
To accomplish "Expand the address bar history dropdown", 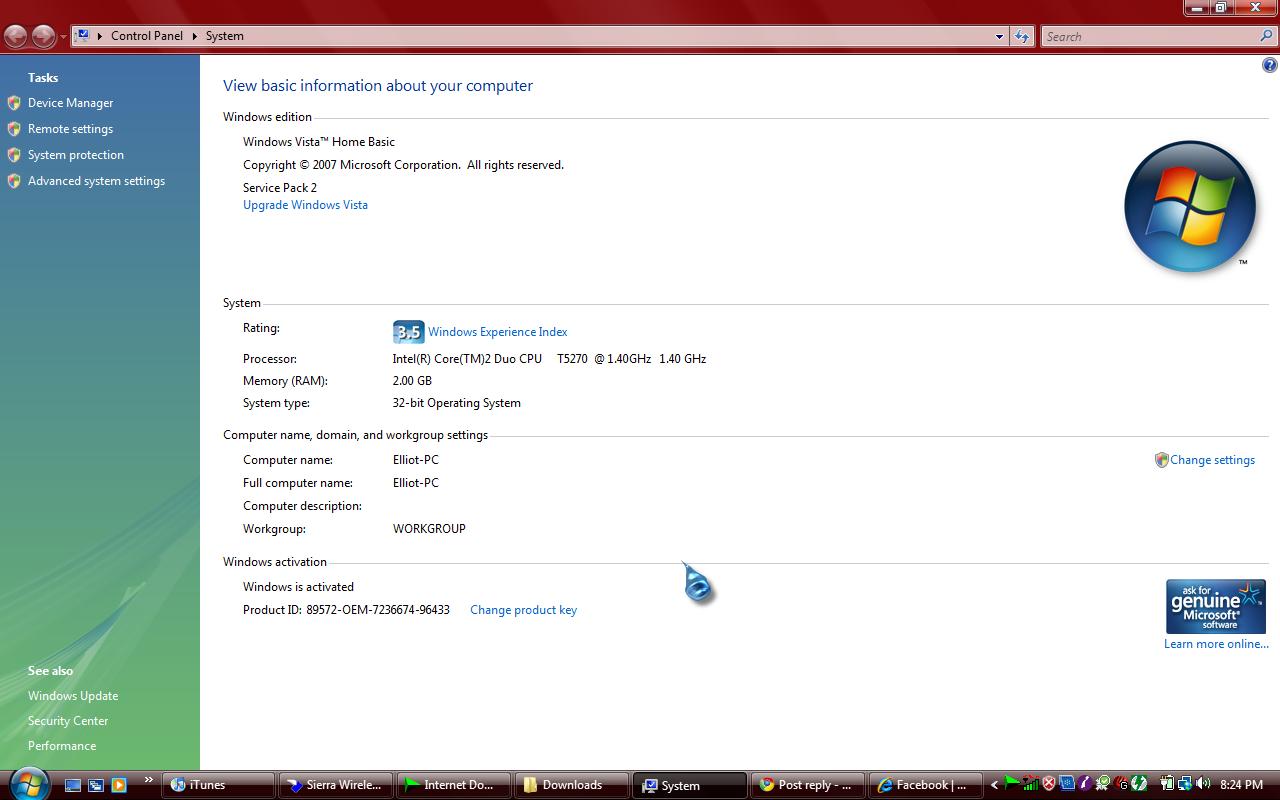I will click(x=999, y=37).
